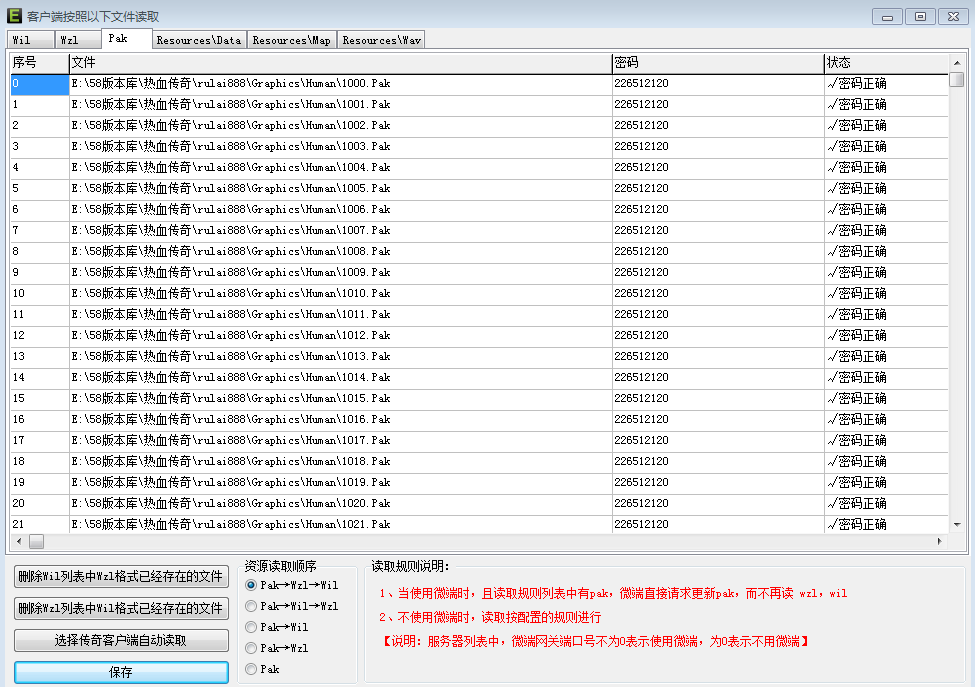Screen dimensions: 975x687
Task: Click the green E application icon
Action: pyautogui.click(x=15, y=16)
